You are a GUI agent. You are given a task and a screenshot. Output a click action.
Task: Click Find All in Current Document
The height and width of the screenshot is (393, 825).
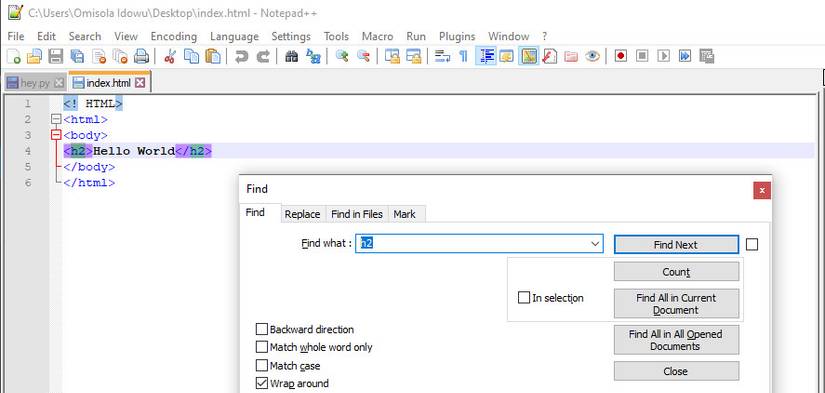point(676,304)
